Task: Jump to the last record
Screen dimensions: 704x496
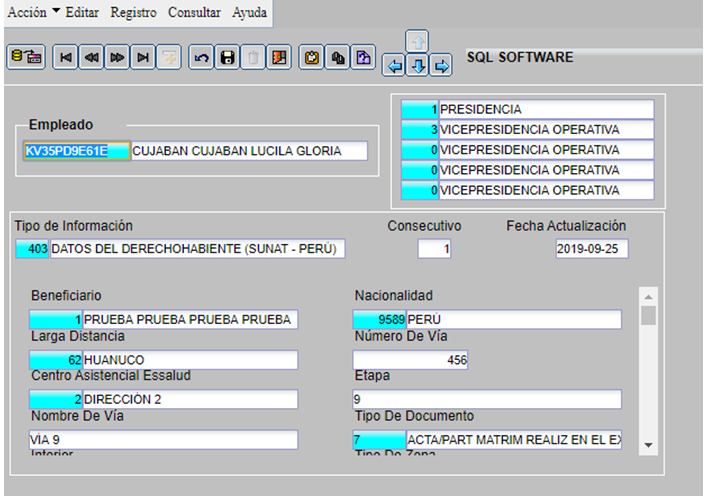Action: click(143, 58)
